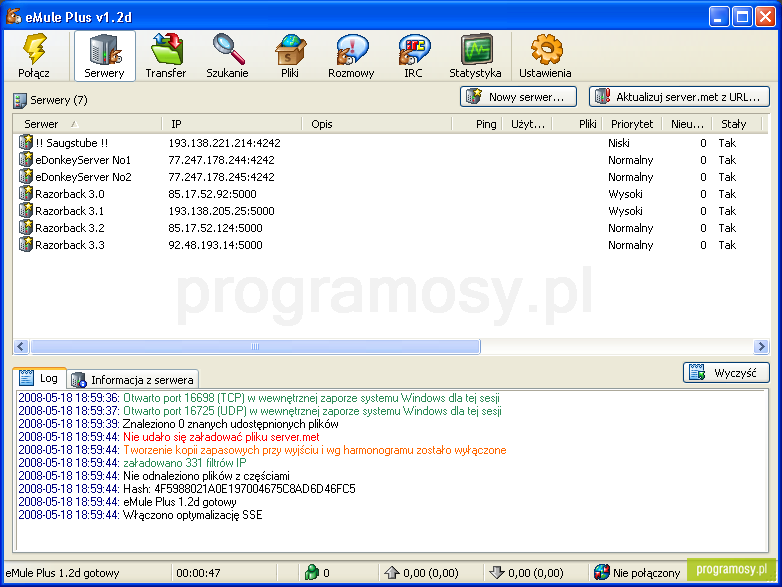Viewport: 782px width, 587px height.
Task: Click the upload arrow status icon
Action: coord(392,572)
